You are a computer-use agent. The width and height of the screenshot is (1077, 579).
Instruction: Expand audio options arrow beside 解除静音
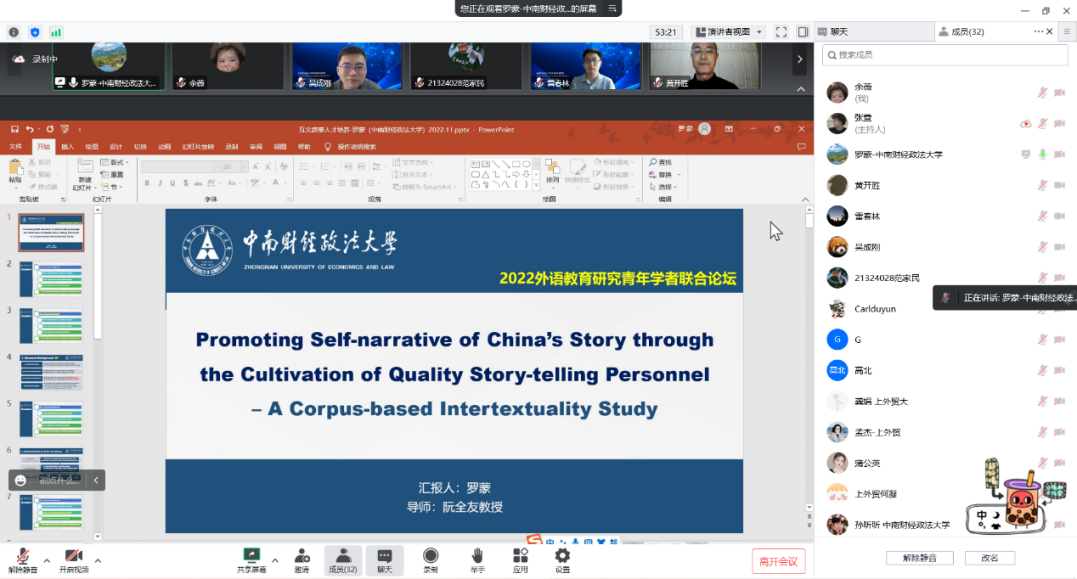click(x=47, y=561)
